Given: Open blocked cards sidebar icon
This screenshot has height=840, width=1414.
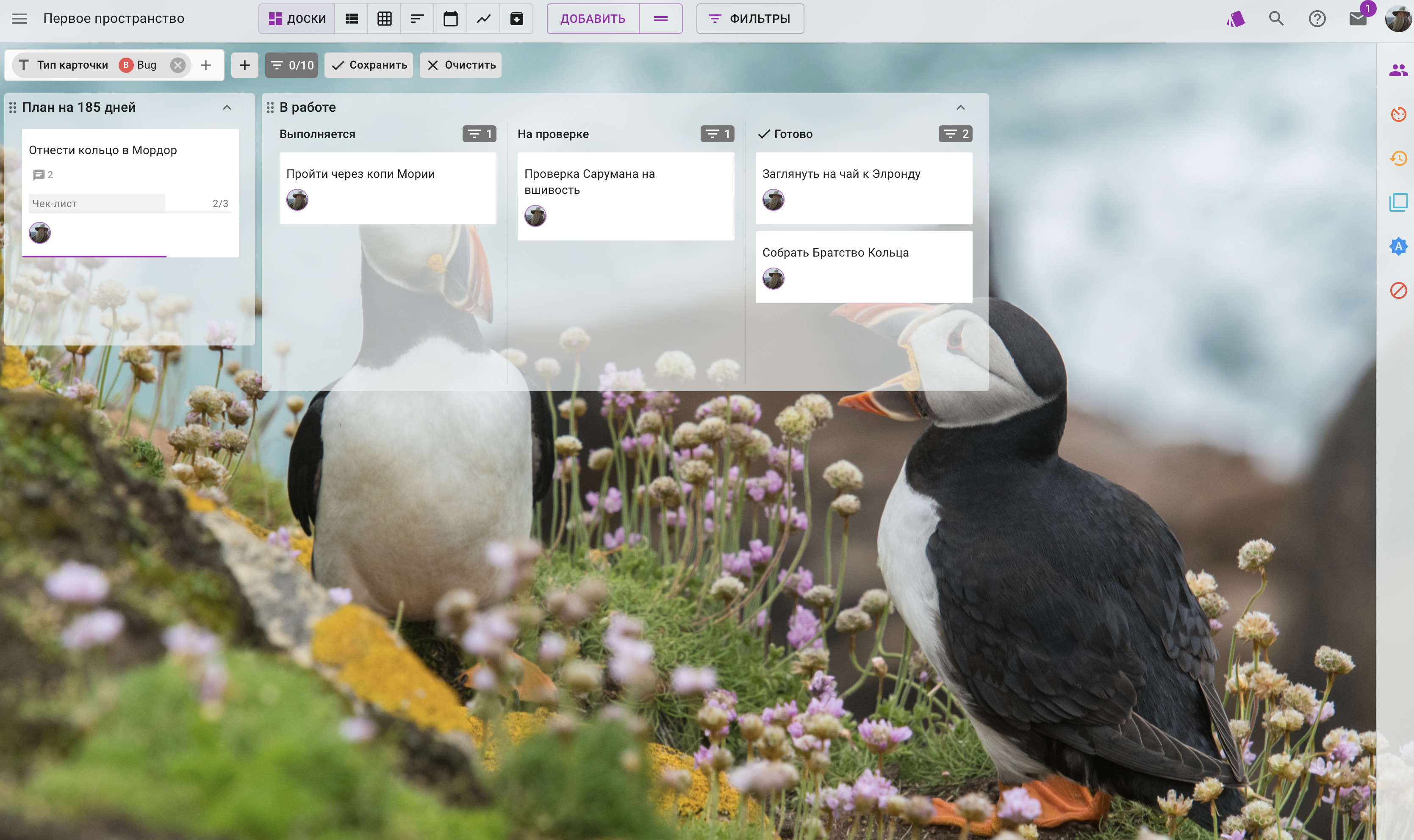Looking at the screenshot, I should [1398, 290].
